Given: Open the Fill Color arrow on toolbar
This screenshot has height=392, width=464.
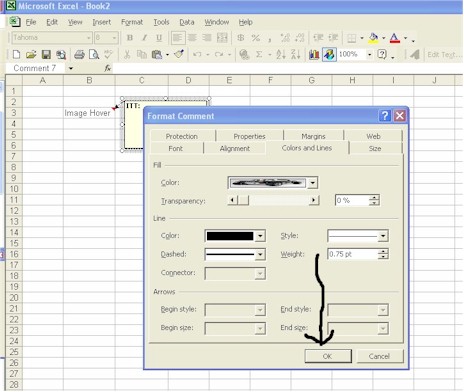Looking at the screenshot, I should 384,38.
